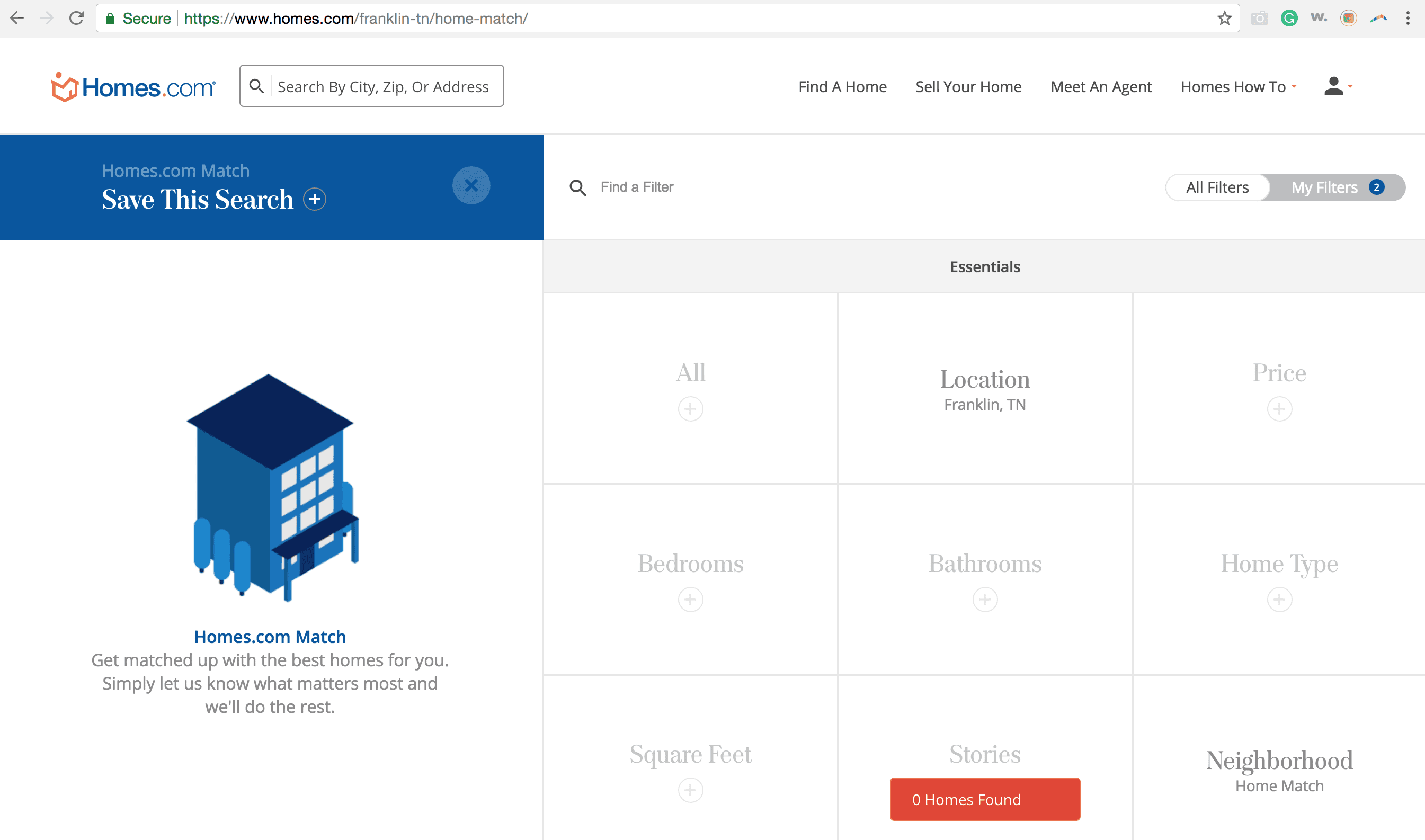The image size is (1425, 840).
Task: Open the W. extension icon
Action: [x=1319, y=17]
